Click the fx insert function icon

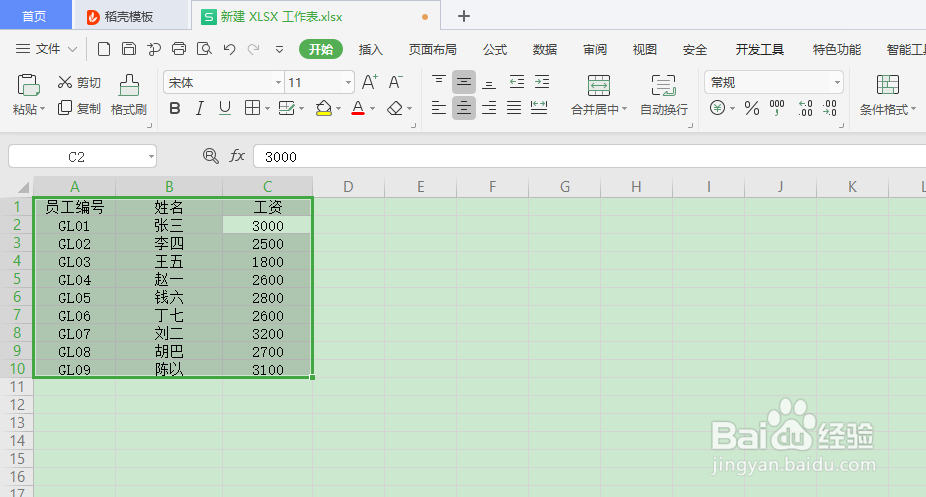pos(237,156)
